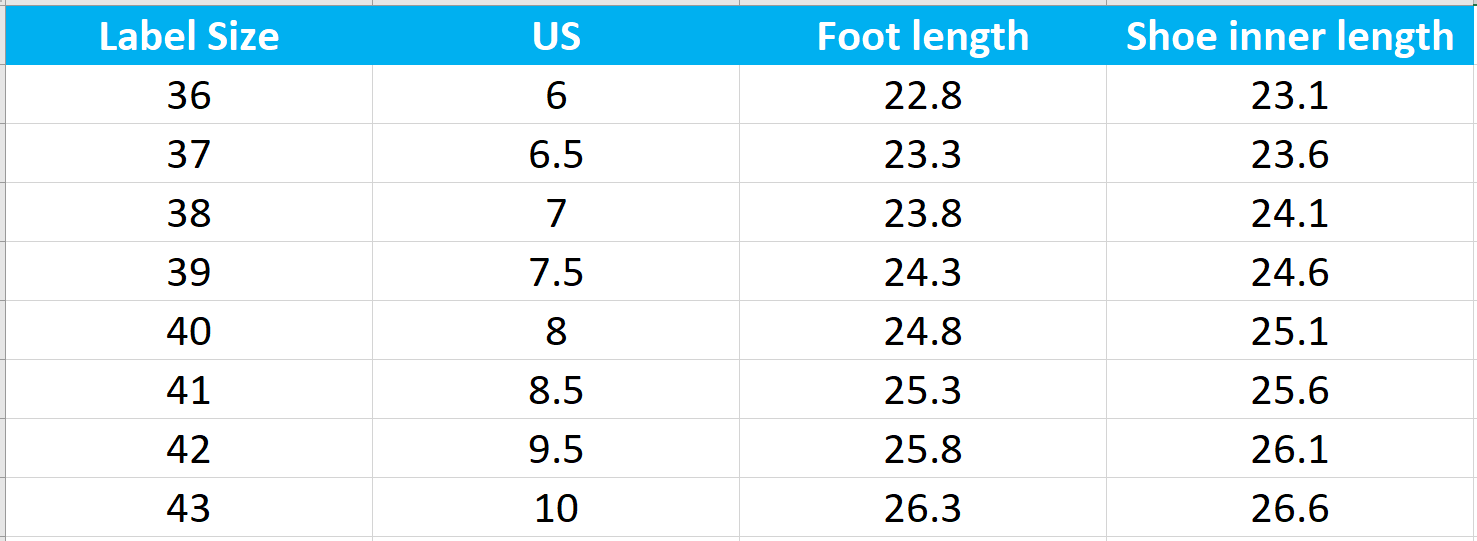Select the Label Size header cell
This screenshot has height=541, width=1477.
click(189, 37)
